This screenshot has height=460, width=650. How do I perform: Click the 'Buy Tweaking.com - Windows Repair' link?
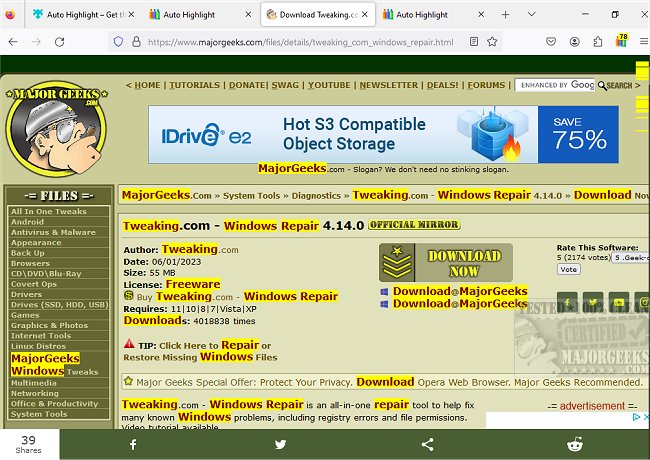coord(238,297)
